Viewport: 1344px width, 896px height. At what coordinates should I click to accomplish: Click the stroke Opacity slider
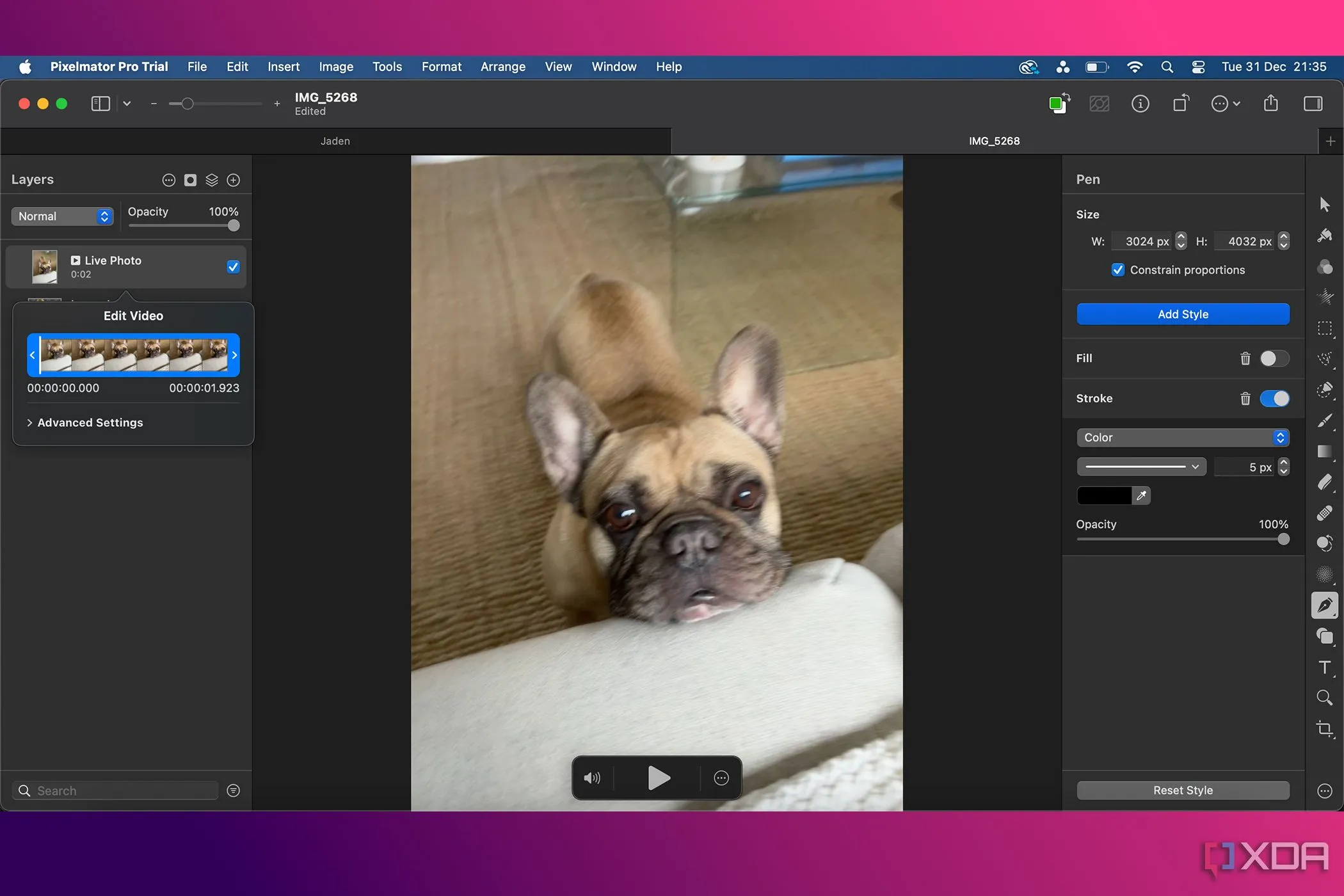[1183, 540]
